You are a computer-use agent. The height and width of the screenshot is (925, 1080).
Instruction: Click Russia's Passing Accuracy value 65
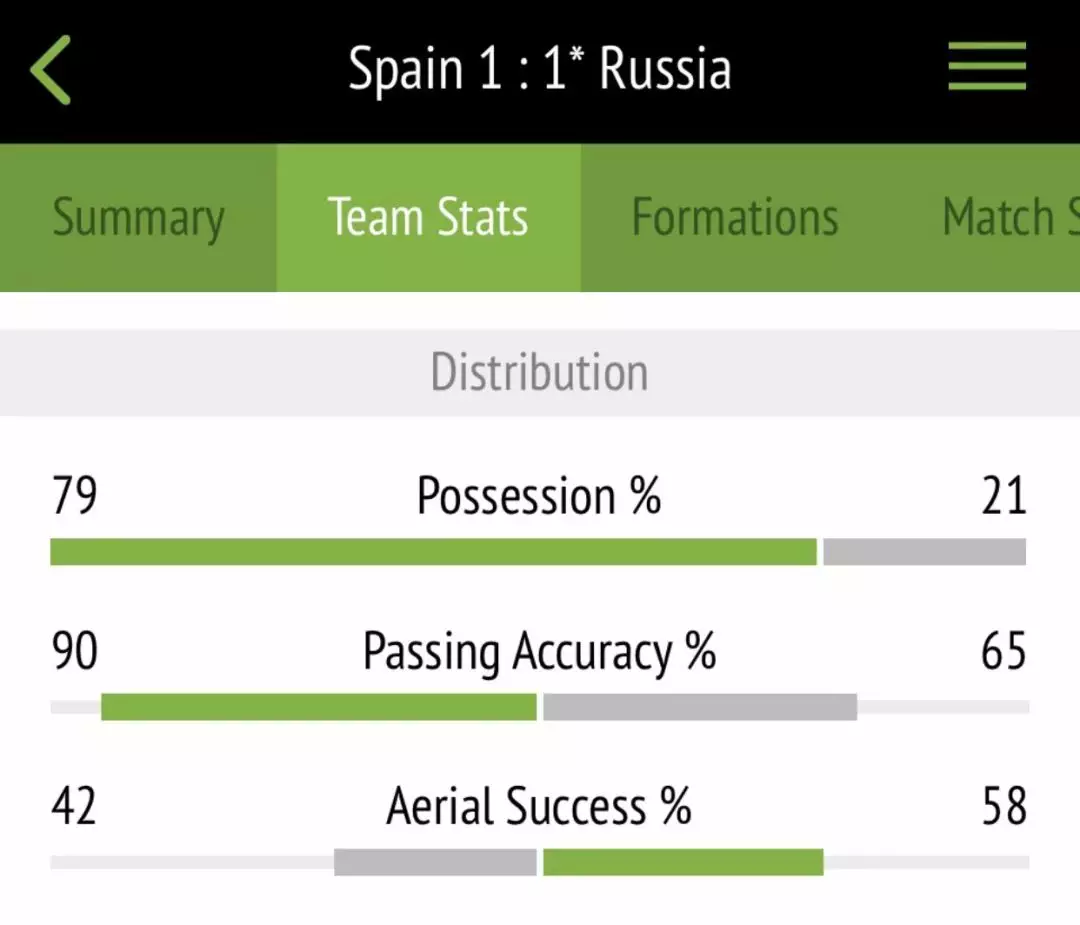[1004, 651]
